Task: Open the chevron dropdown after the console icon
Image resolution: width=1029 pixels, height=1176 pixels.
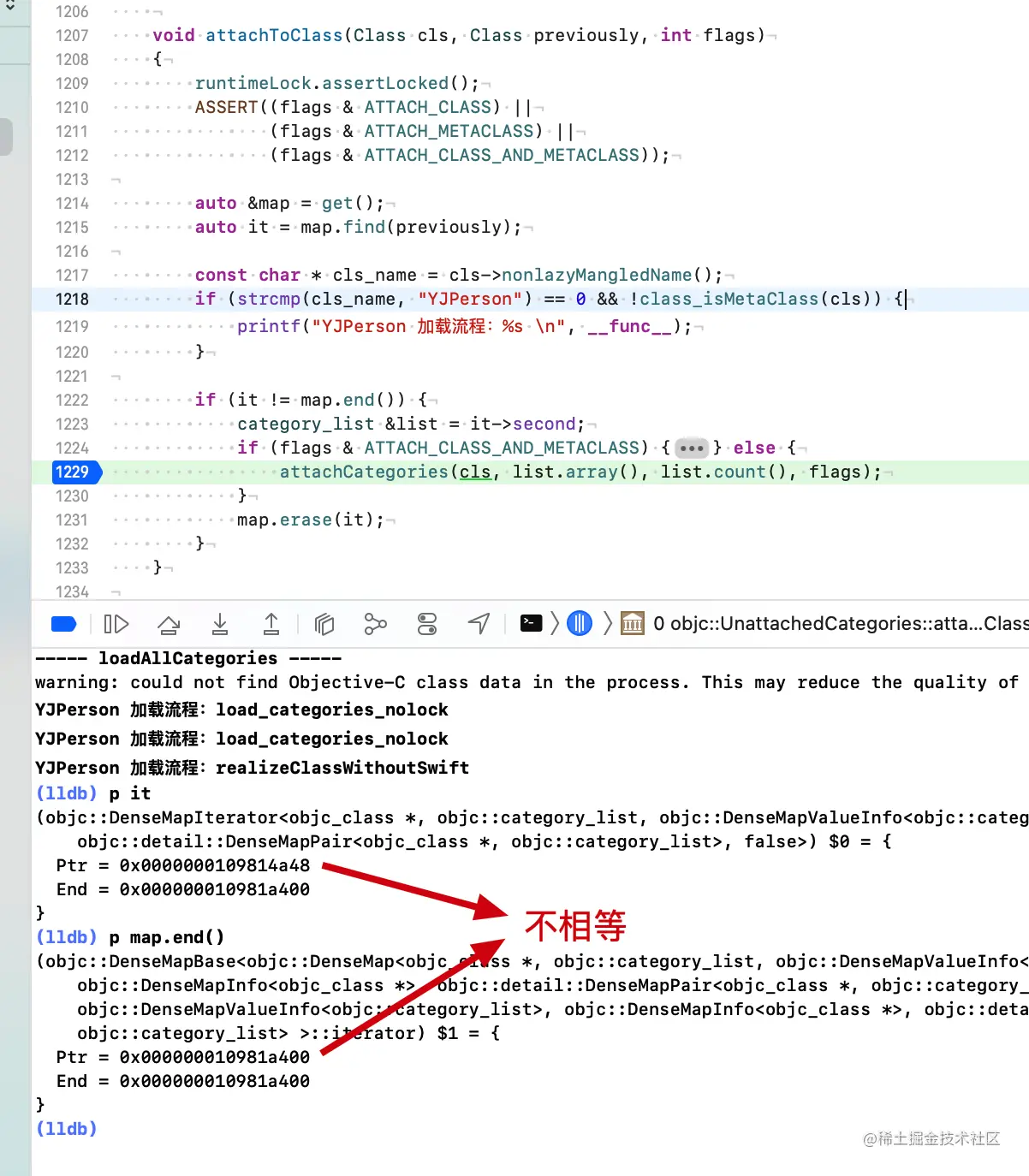Action: coord(555,624)
